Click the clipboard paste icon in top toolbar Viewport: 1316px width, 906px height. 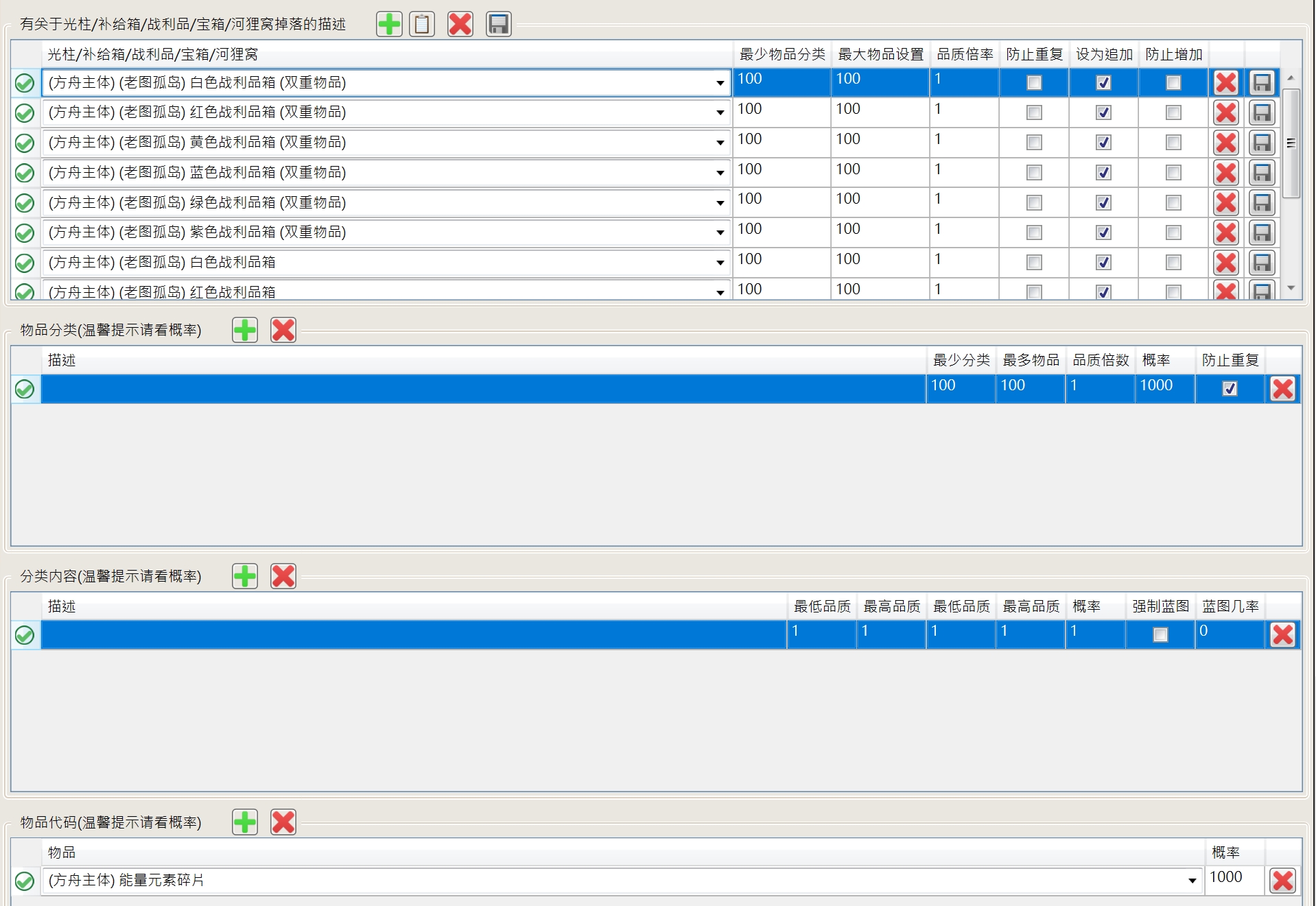tap(422, 24)
